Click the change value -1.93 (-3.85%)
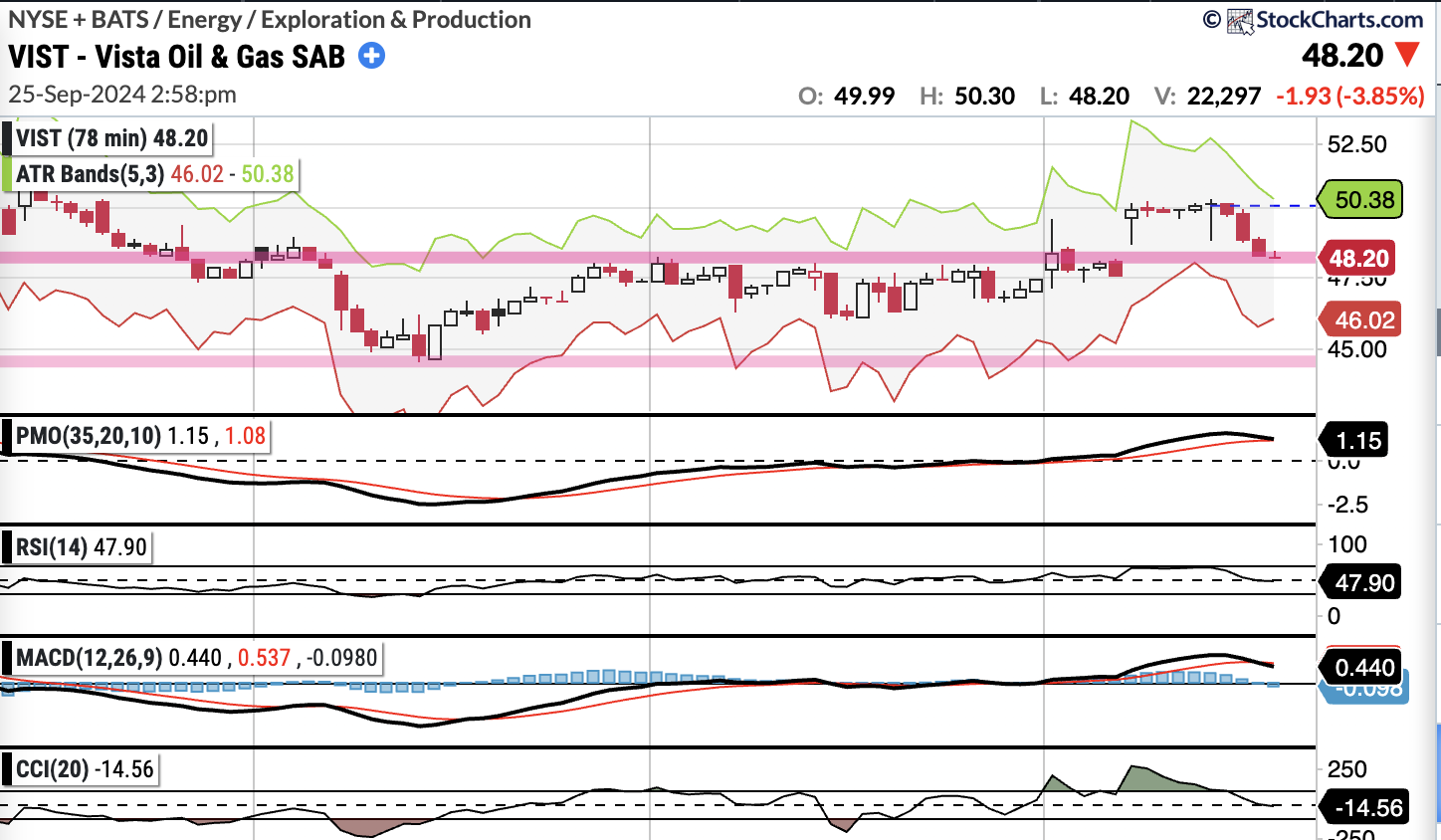The width and height of the screenshot is (1441, 840). 1350,96
